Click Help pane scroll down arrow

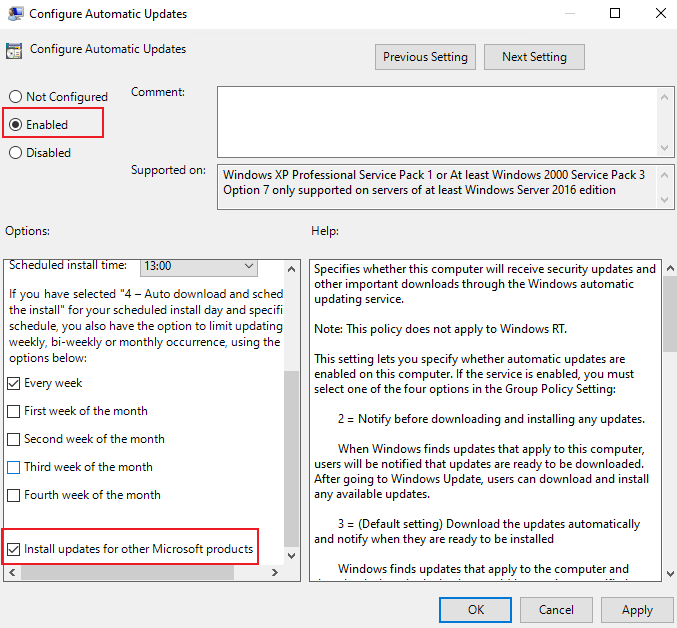(x=670, y=574)
